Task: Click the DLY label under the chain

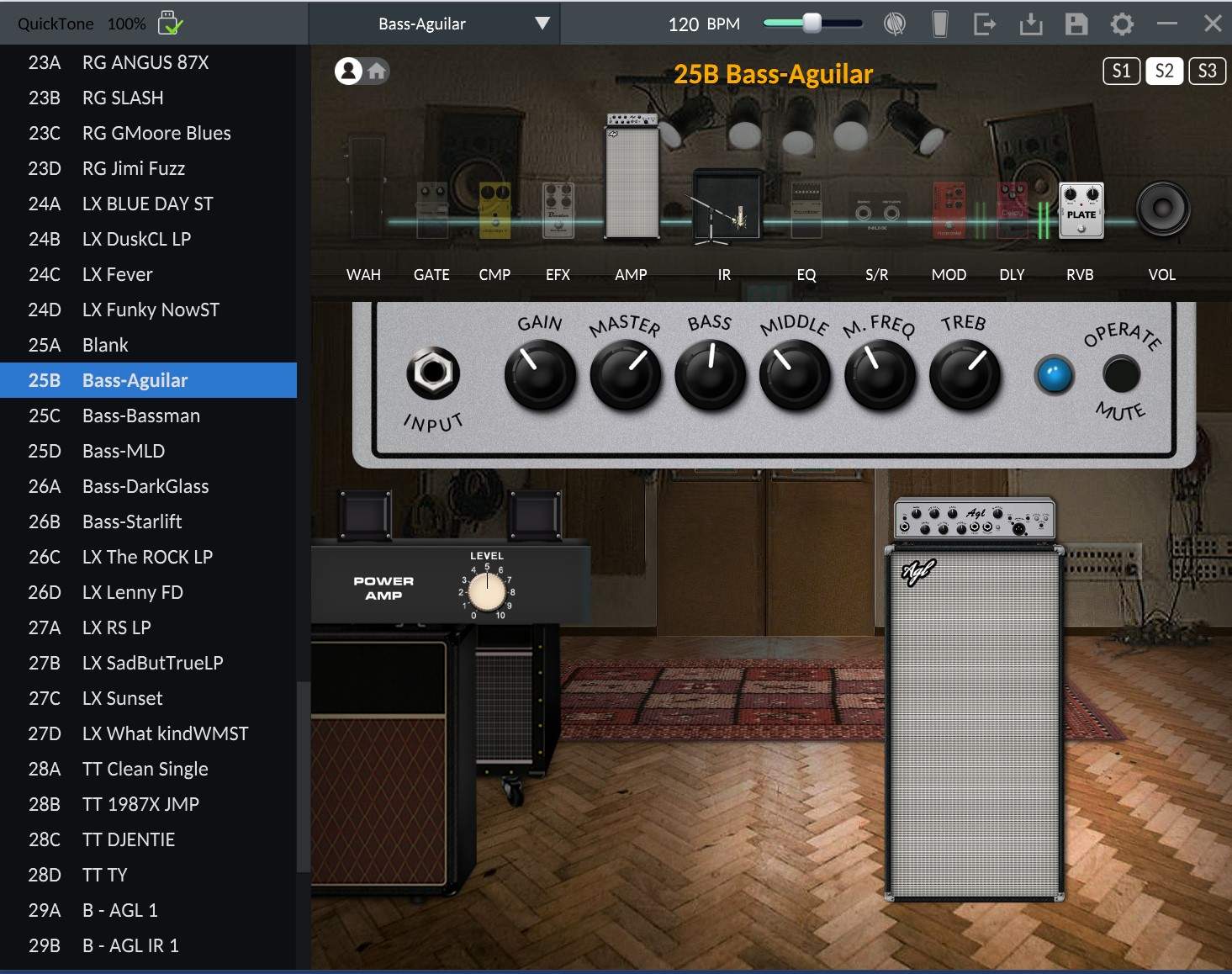Action: click(1012, 275)
